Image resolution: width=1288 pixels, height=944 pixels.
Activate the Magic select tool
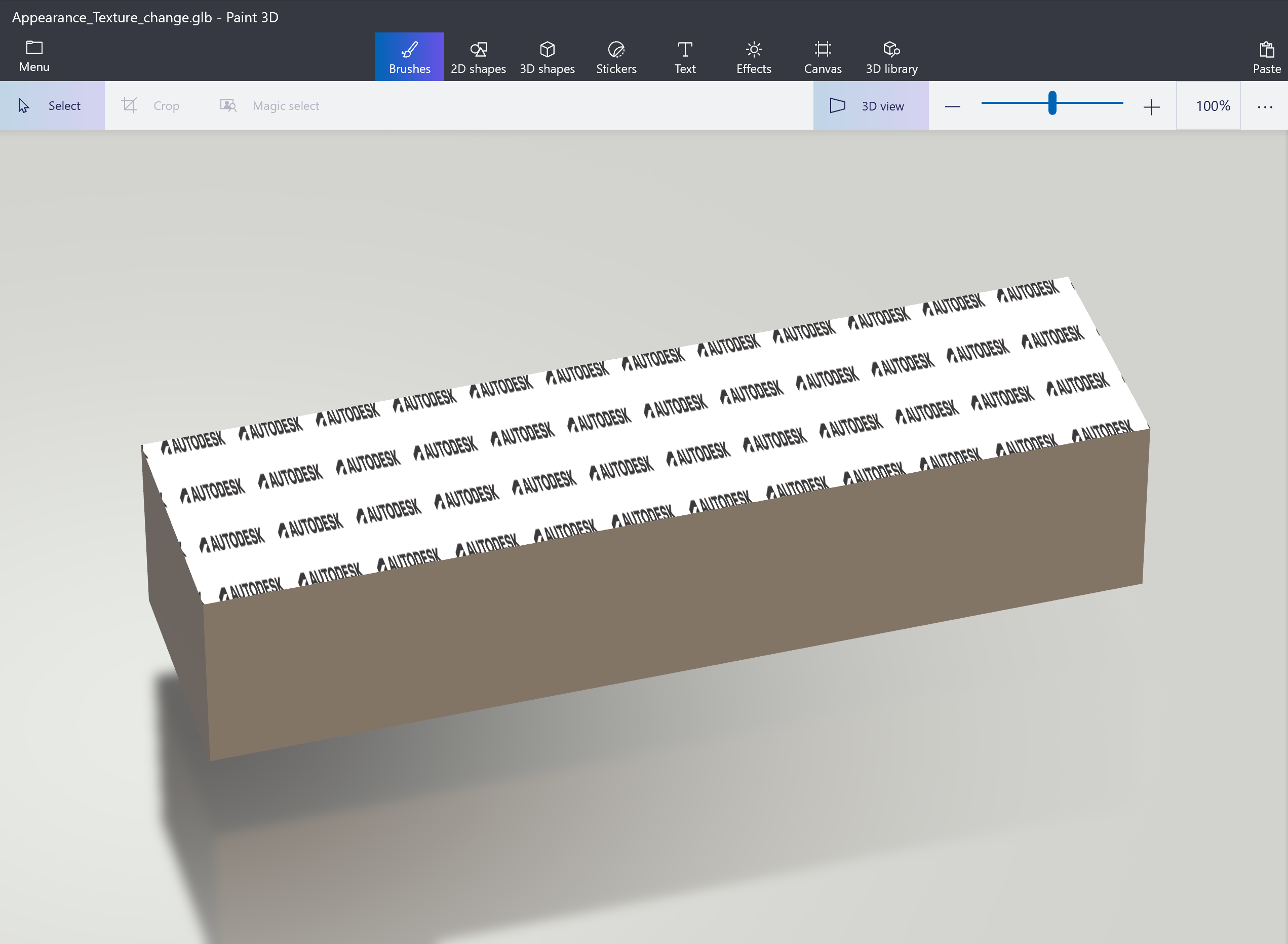pyautogui.click(x=268, y=105)
